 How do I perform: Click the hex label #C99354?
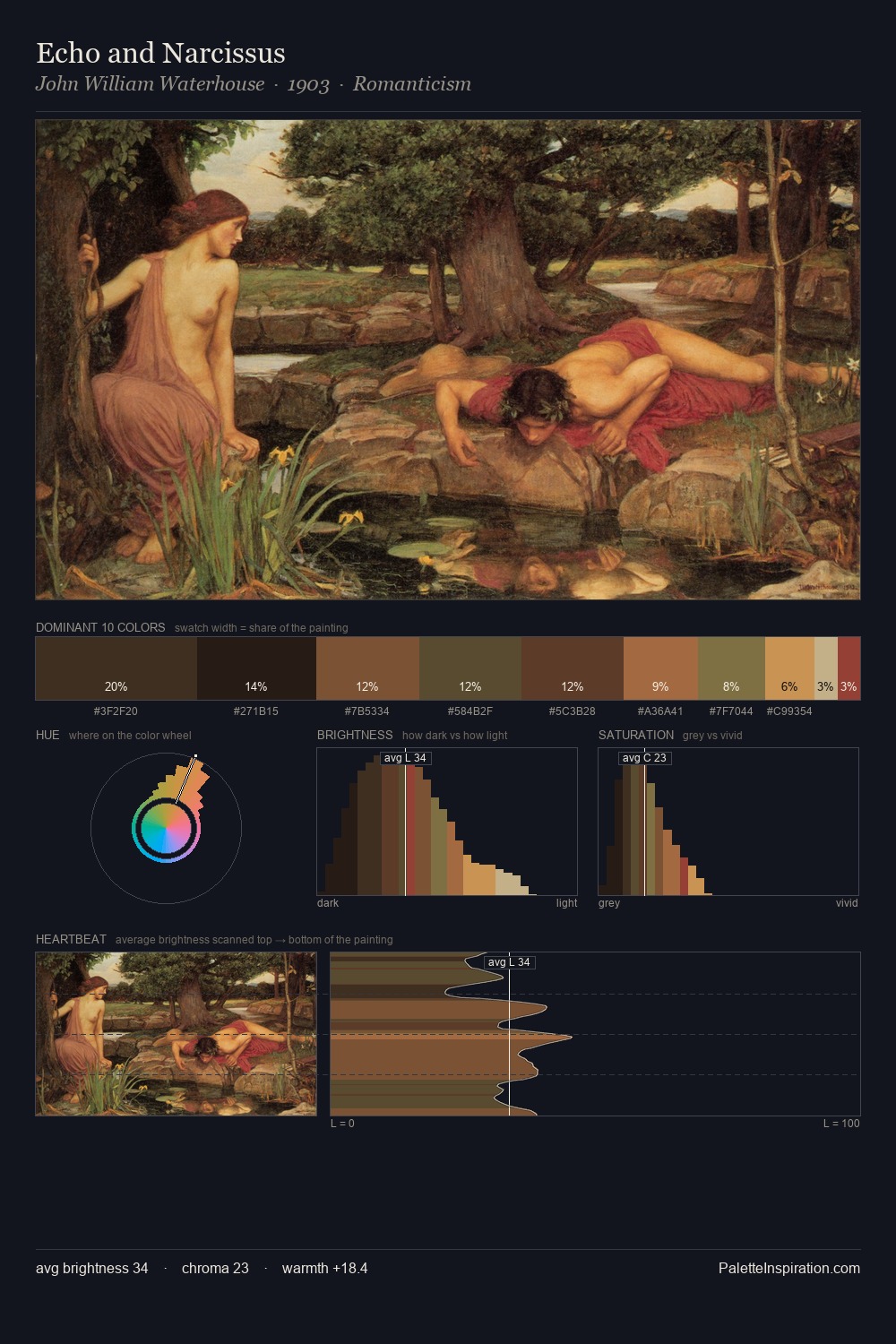point(789,711)
